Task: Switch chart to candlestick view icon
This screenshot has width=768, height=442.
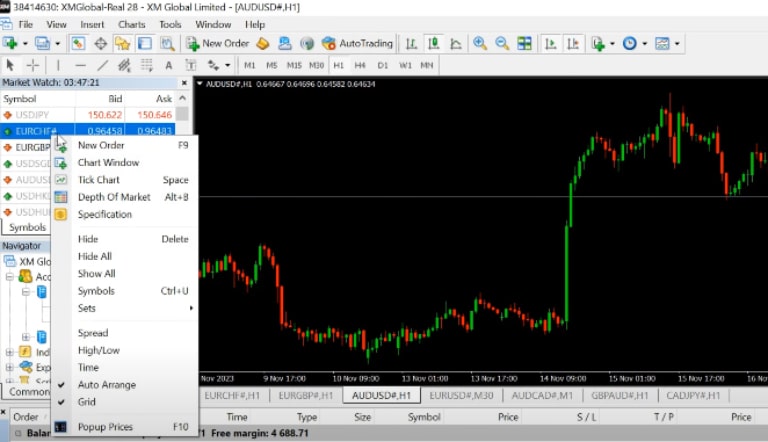Action: (x=434, y=44)
